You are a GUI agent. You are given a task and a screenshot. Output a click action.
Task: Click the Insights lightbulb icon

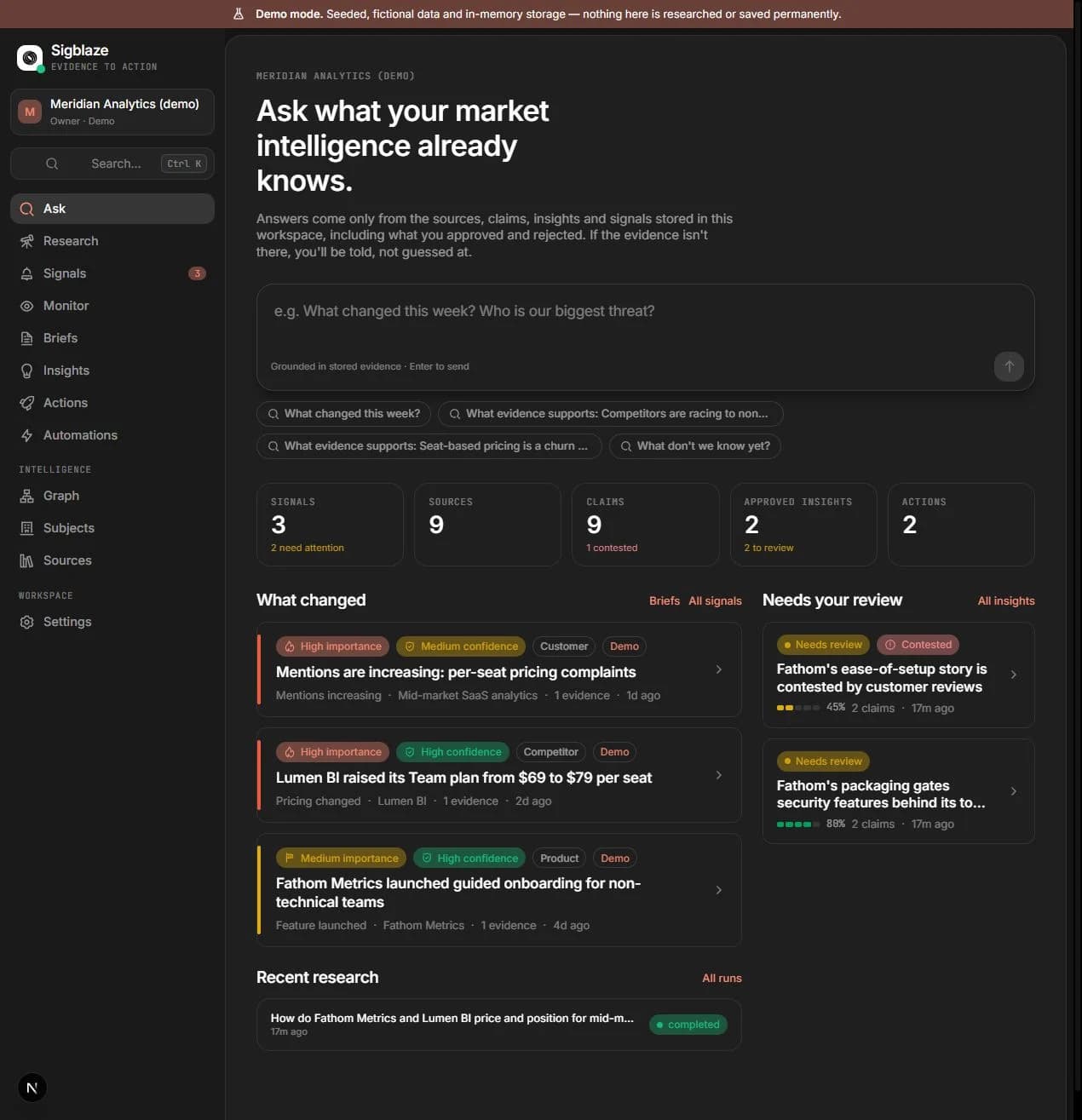tap(27, 370)
